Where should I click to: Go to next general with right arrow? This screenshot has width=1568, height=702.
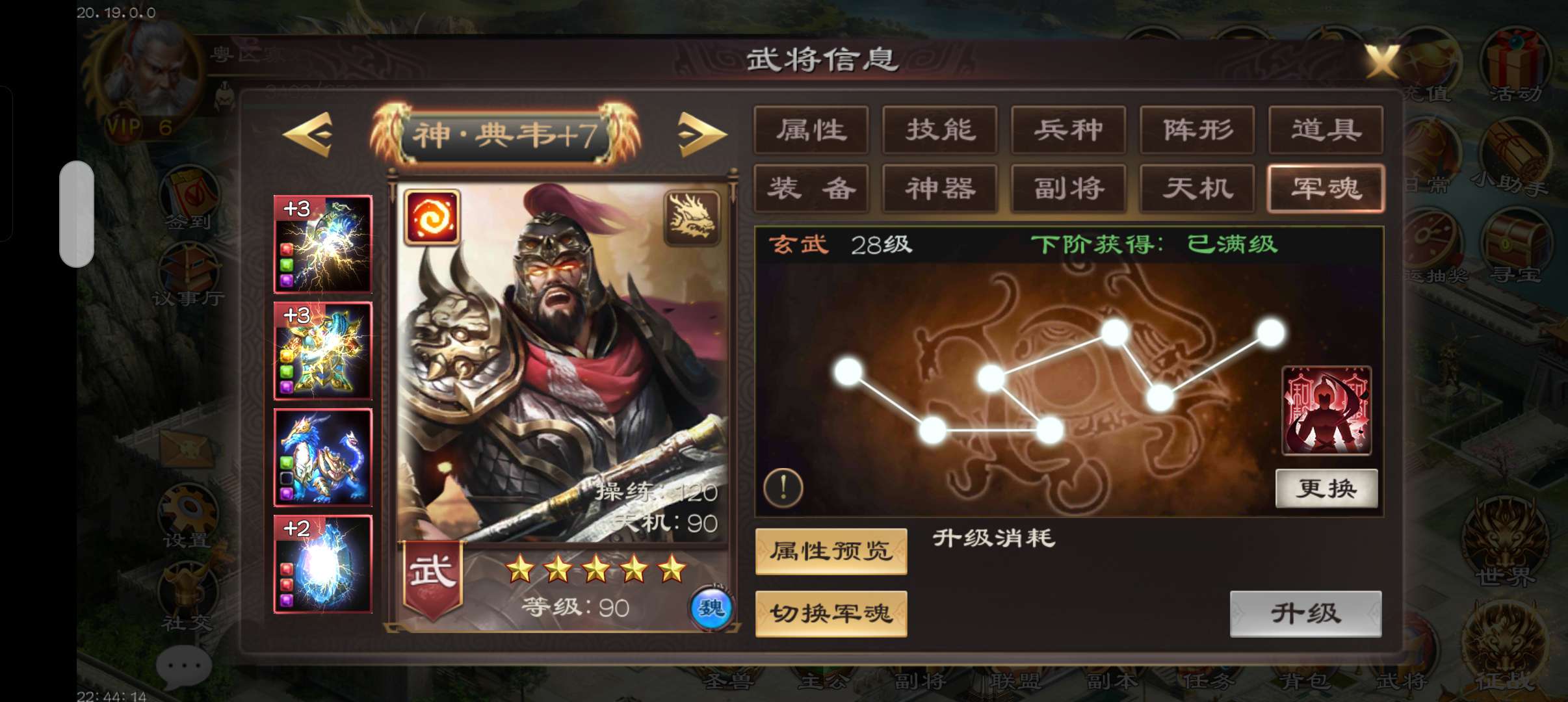[701, 135]
